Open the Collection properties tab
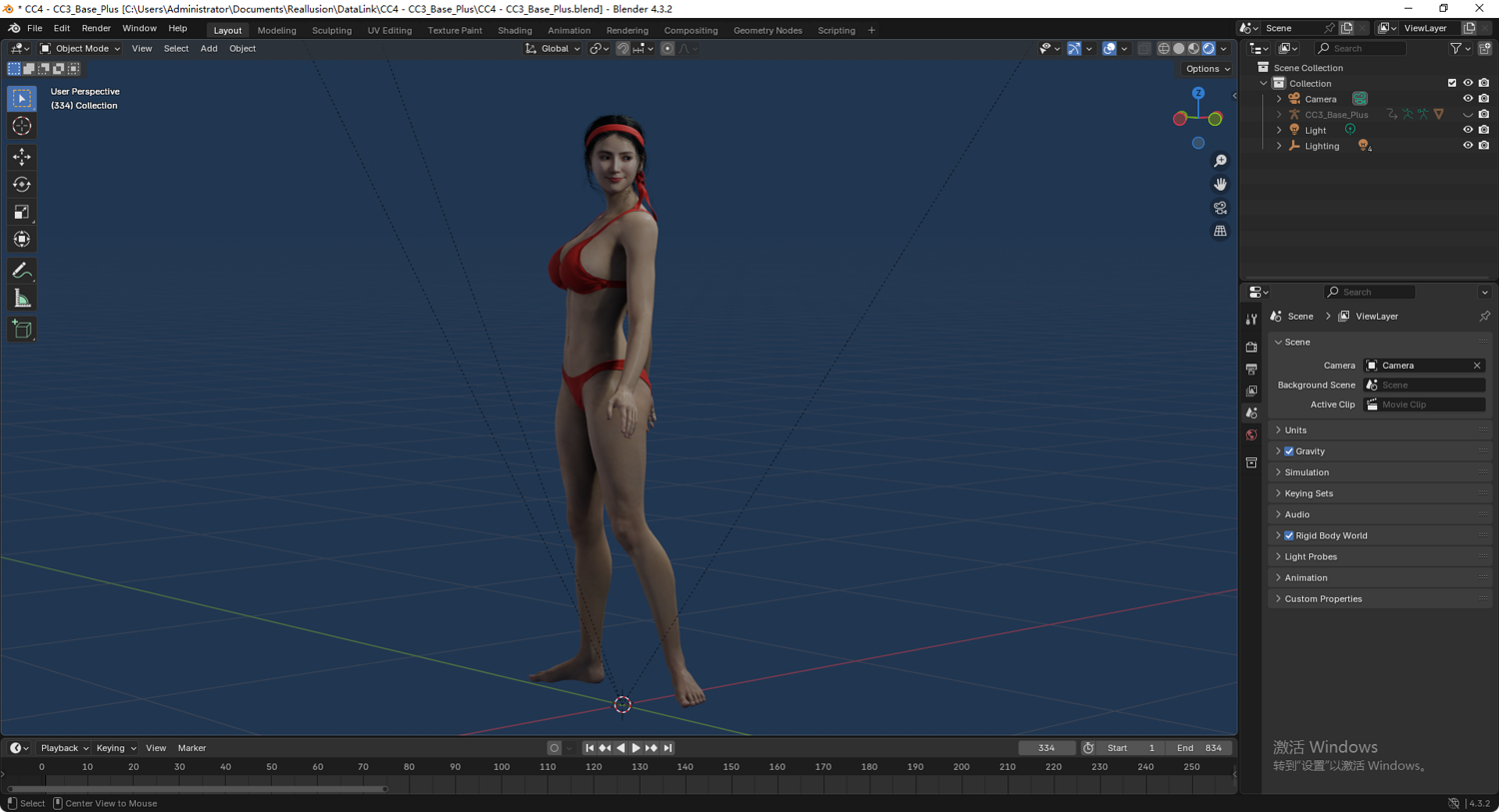Image resolution: width=1499 pixels, height=812 pixels. click(1251, 462)
